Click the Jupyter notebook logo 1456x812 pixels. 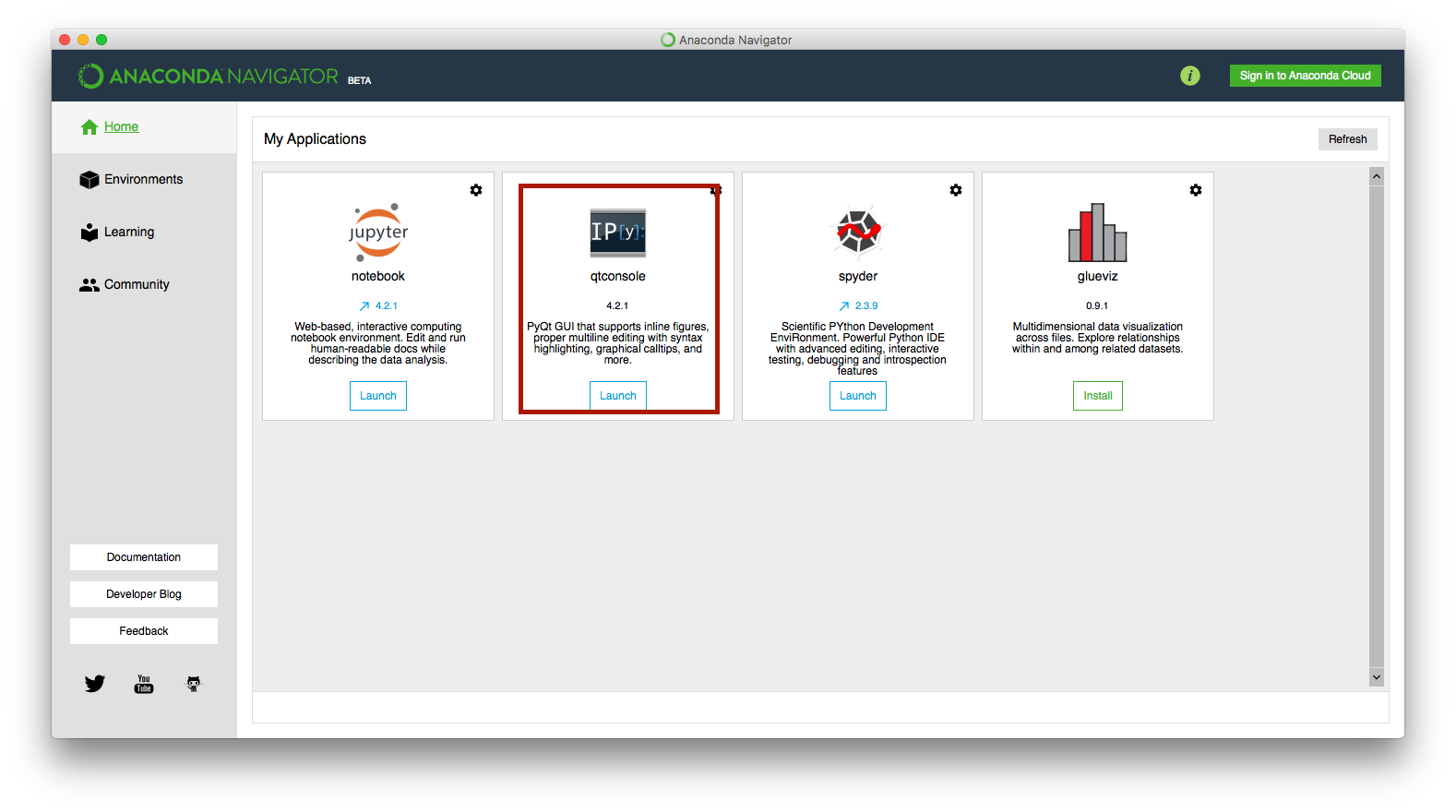(x=378, y=232)
